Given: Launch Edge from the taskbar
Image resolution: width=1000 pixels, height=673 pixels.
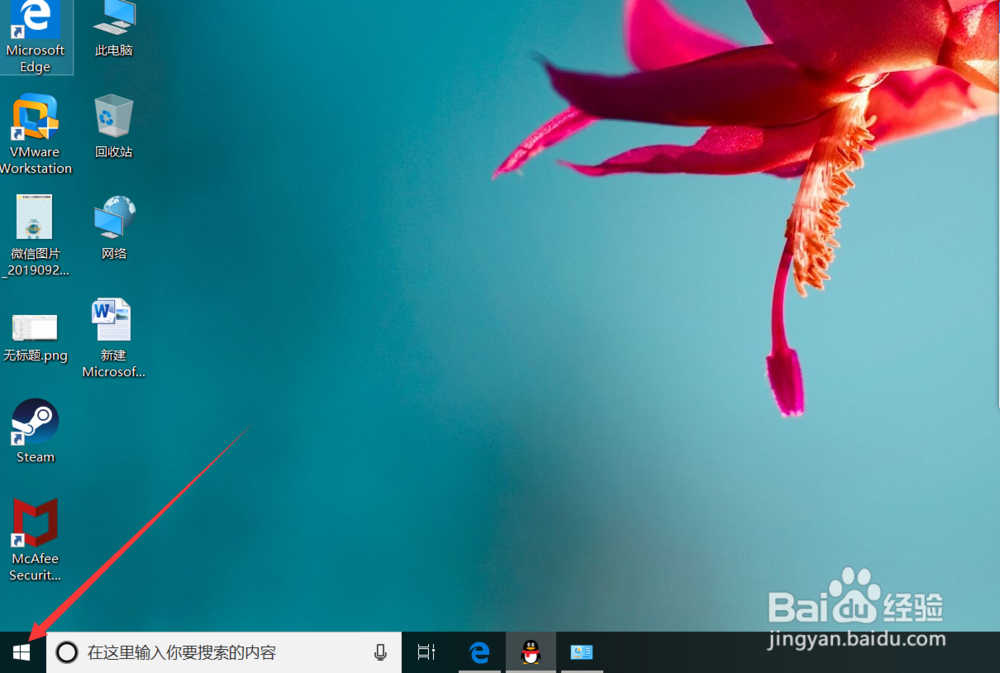Looking at the screenshot, I should (479, 652).
